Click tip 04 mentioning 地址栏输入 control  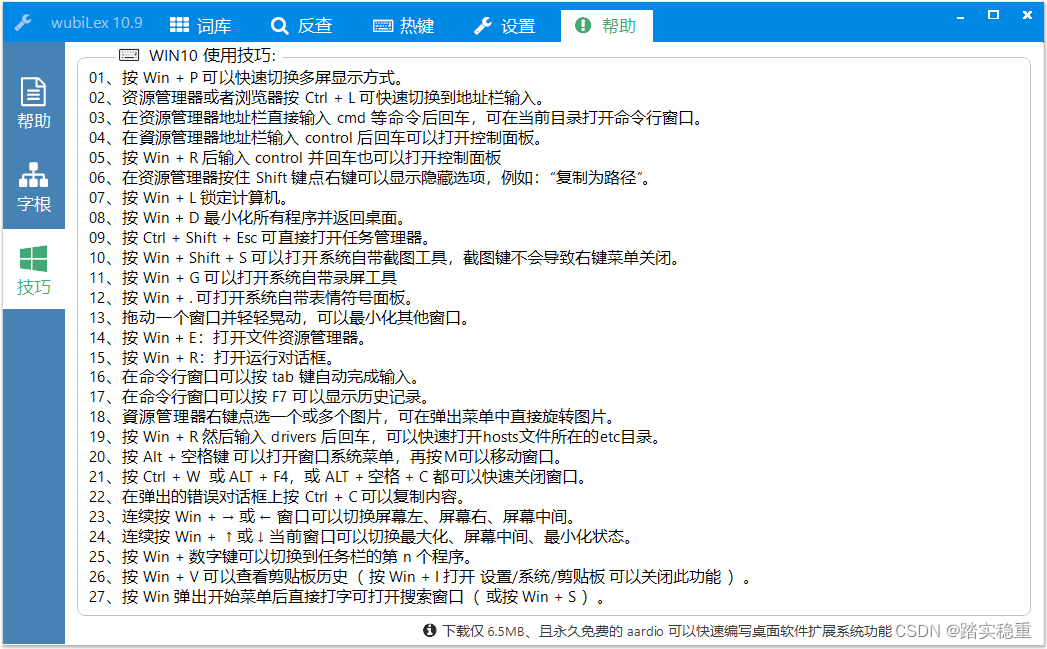click(x=316, y=138)
